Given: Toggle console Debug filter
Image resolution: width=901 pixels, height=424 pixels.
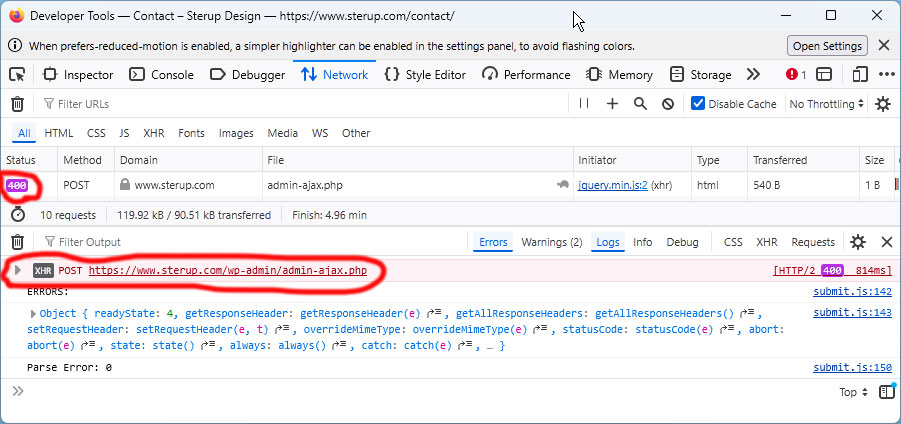Looking at the screenshot, I should pyautogui.click(x=682, y=242).
